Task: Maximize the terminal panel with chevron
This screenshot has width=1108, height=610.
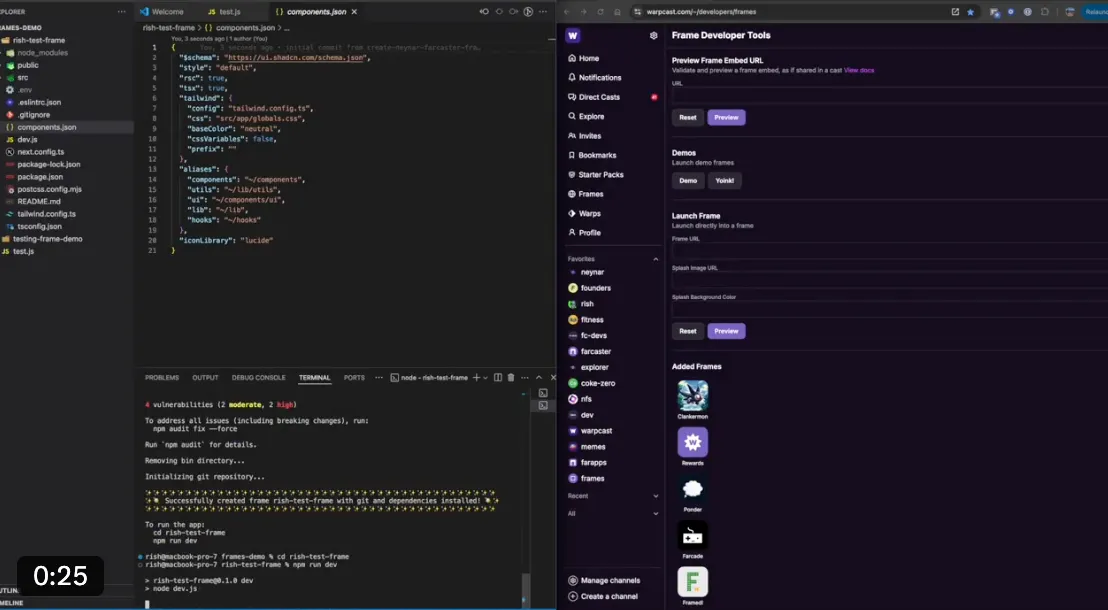Action: (x=538, y=377)
